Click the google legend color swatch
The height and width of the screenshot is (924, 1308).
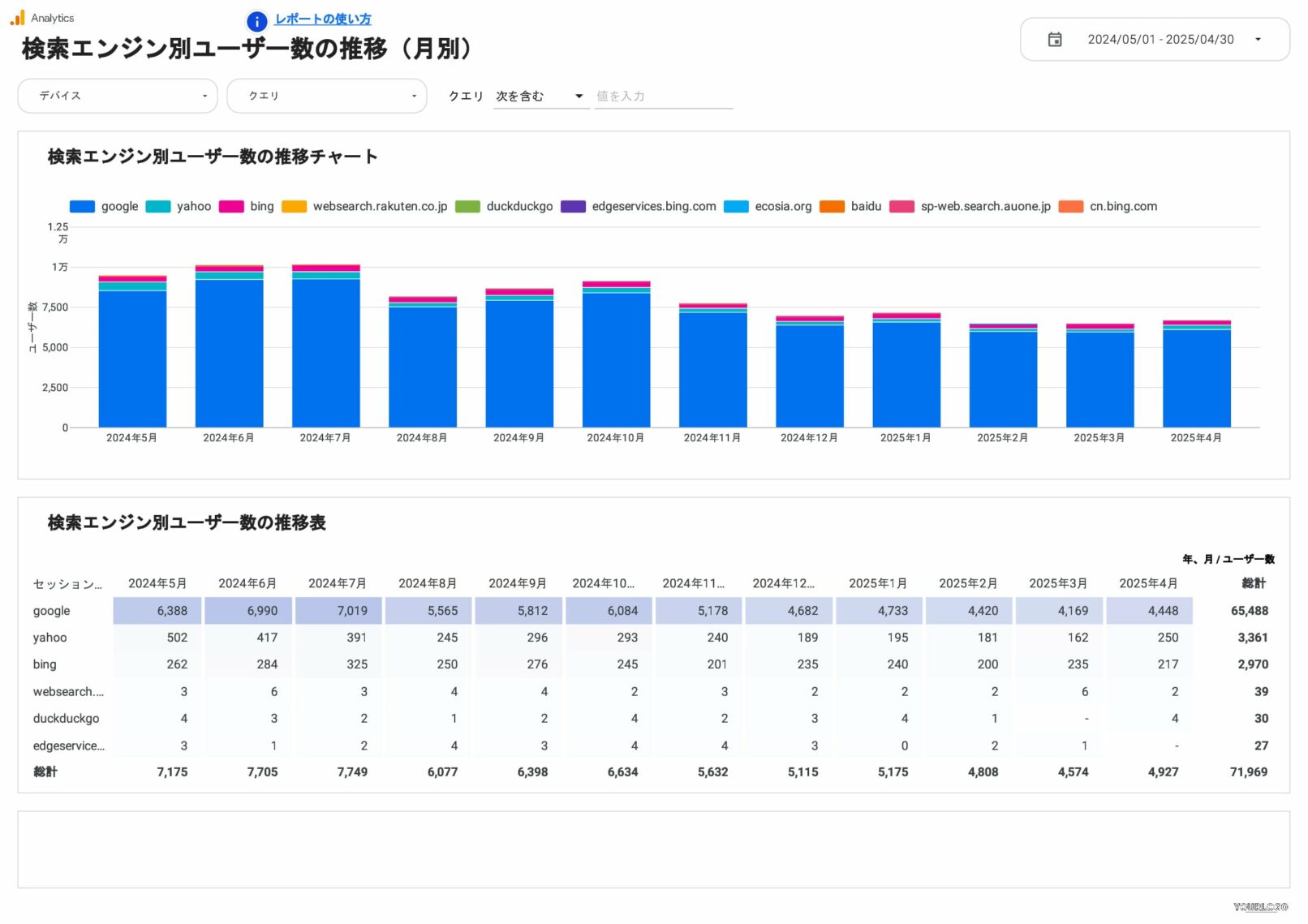pyautogui.click(x=82, y=206)
